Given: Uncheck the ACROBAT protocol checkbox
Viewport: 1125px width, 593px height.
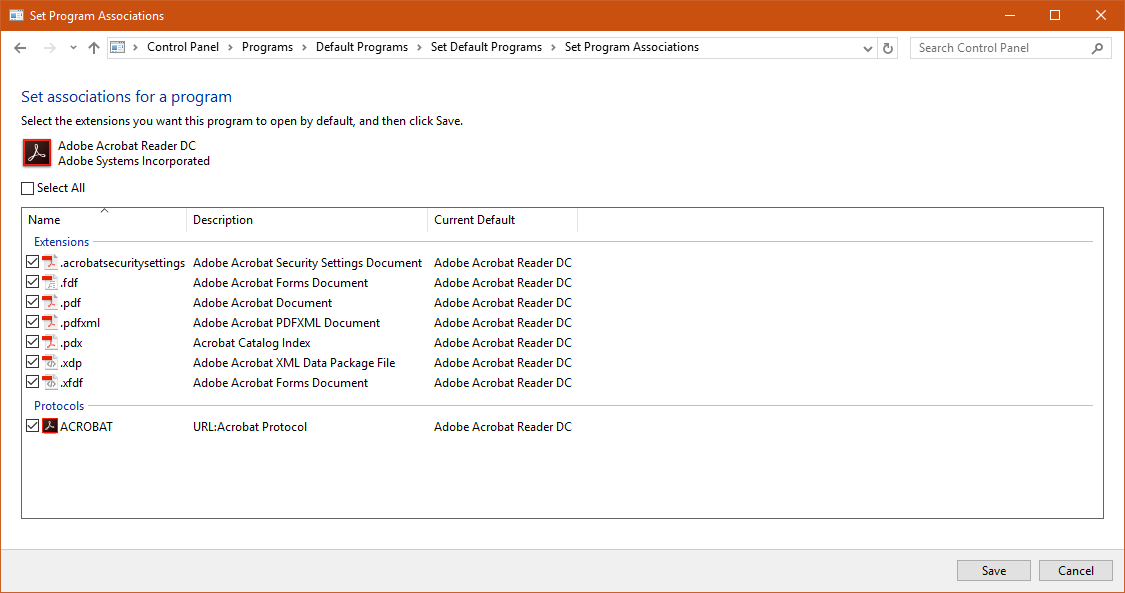Looking at the screenshot, I should click(x=32, y=427).
